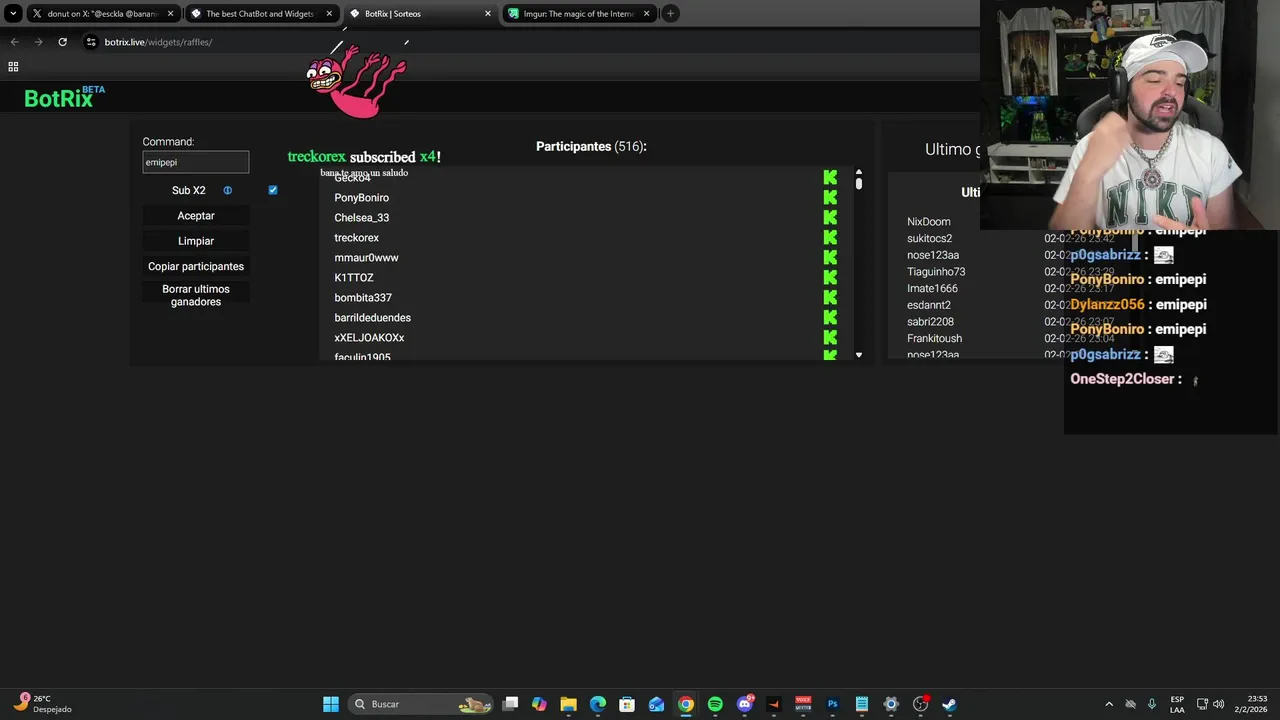
Task: Click winner NixDoom in last winners list
Action: (x=929, y=222)
